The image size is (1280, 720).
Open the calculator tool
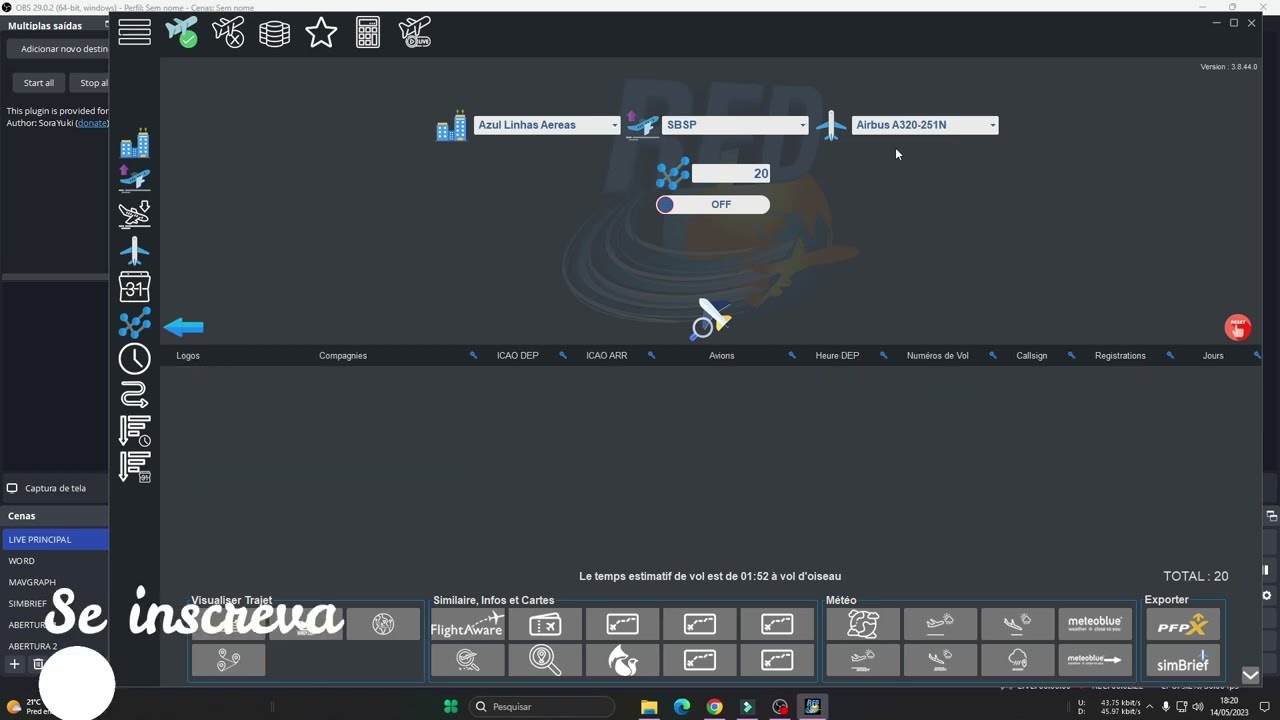[x=368, y=32]
